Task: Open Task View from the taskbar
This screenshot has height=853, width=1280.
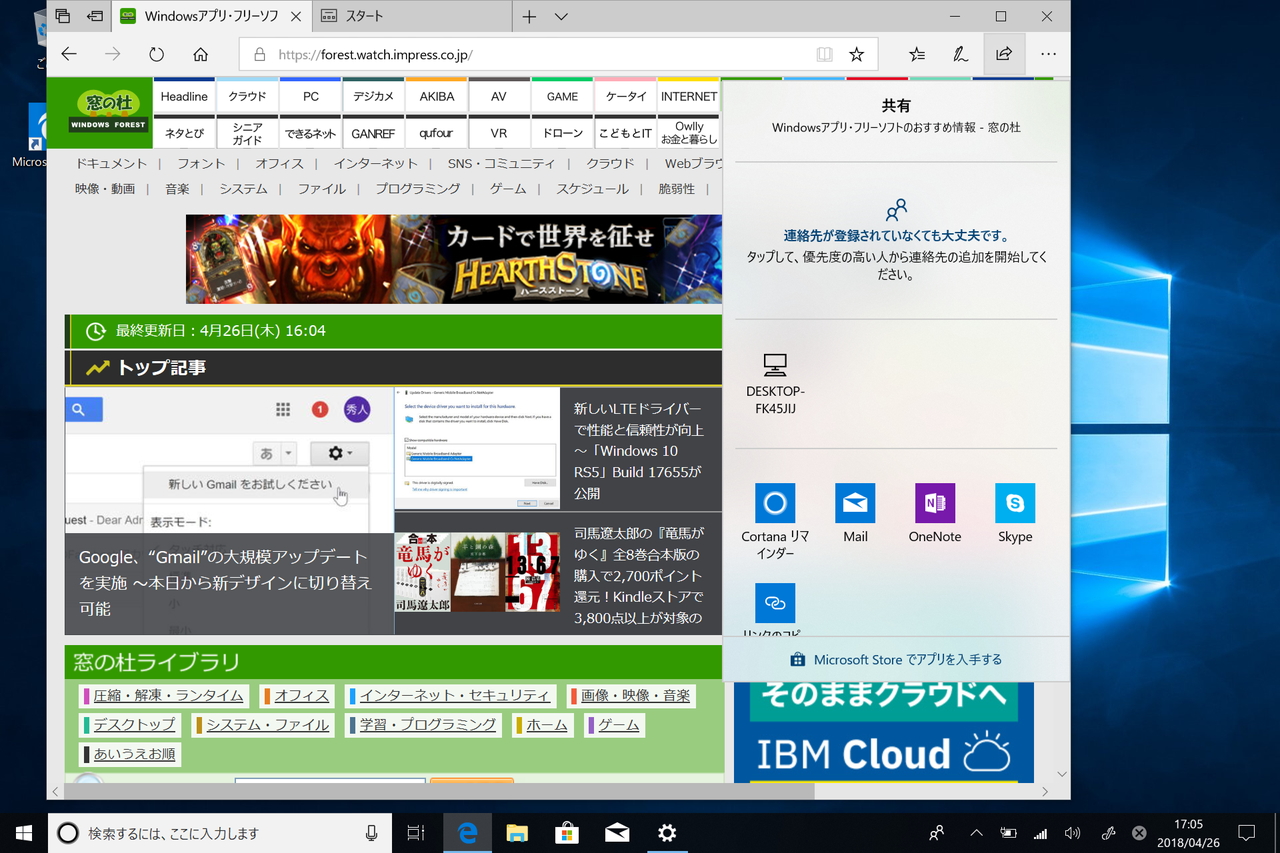Action: point(416,832)
